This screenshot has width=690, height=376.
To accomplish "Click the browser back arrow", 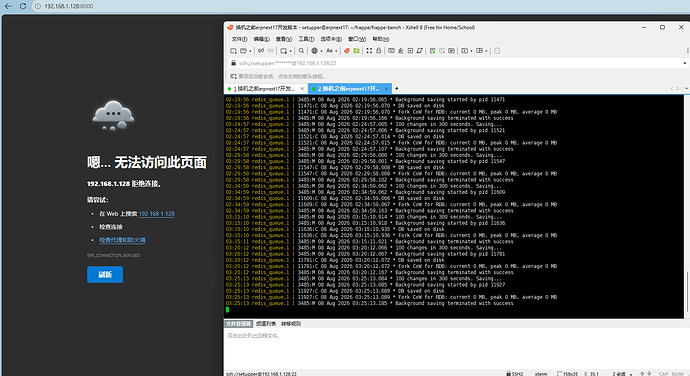I will 8,6.
